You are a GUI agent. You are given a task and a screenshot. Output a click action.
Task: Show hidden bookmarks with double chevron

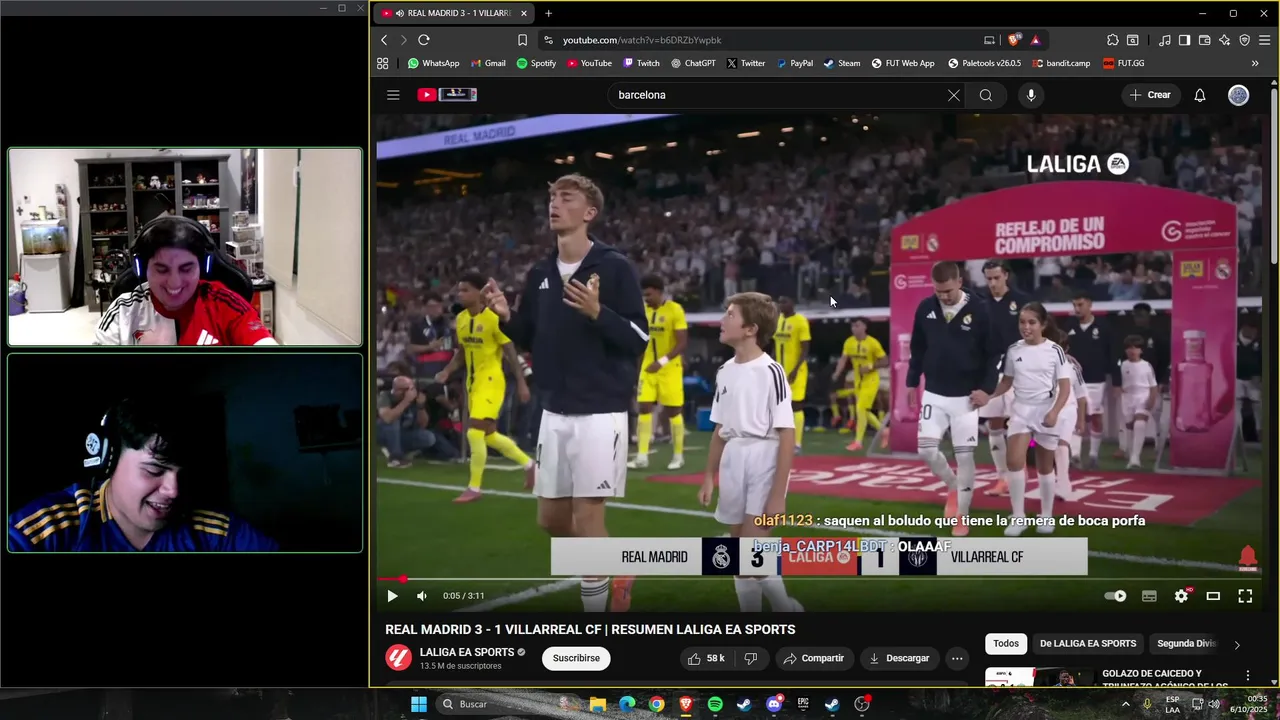(1255, 63)
